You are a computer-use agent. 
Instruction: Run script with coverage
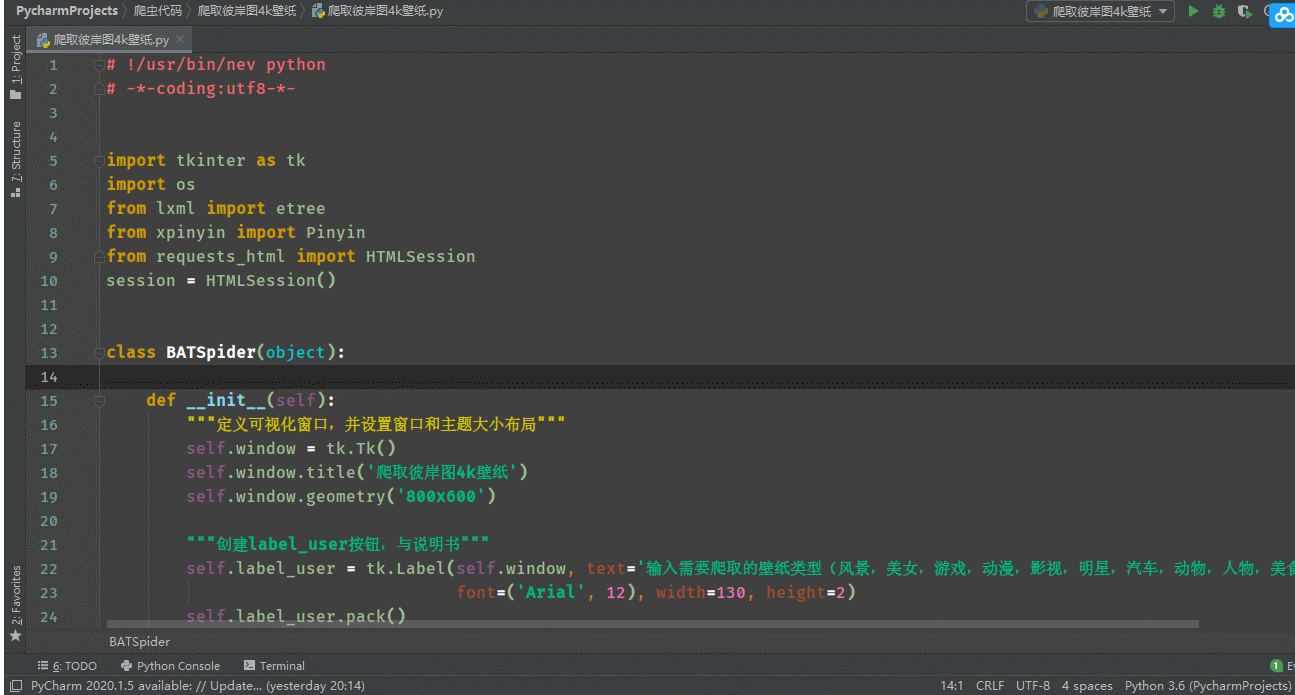tap(1244, 11)
